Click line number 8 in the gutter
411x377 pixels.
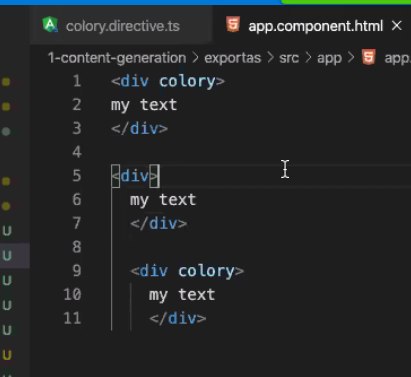pyautogui.click(x=77, y=247)
